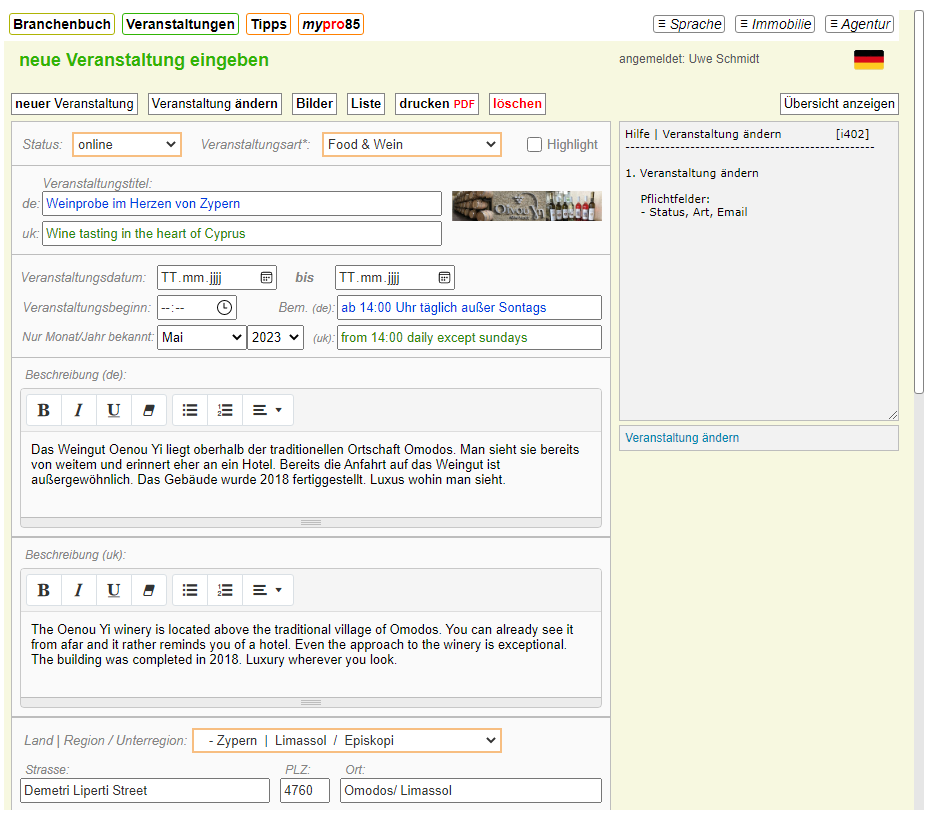
Task: Open the Sprache menu
Action: pos(689,24)
